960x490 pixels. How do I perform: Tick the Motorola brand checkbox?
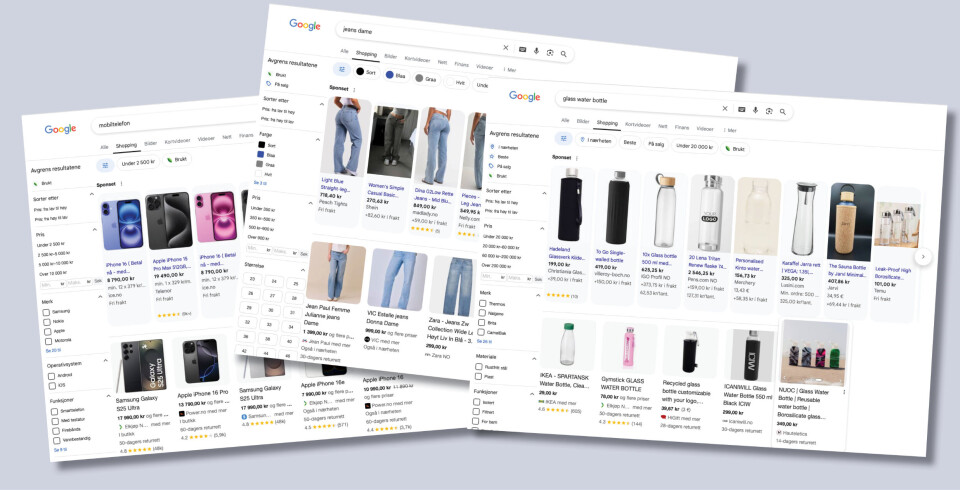[48, 341]
